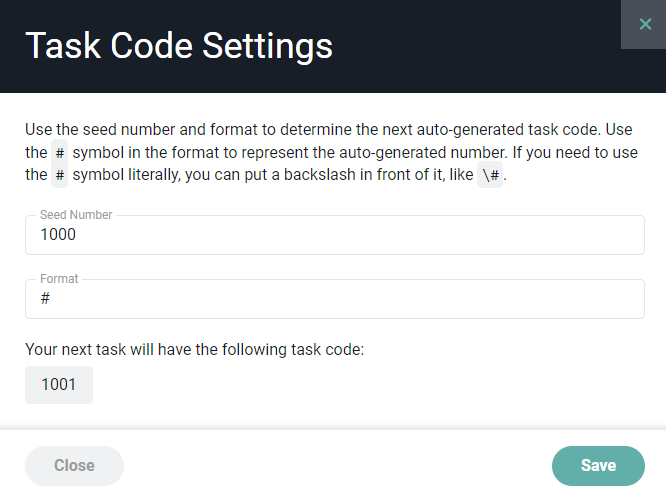Dismiss dialog with the X icon
666x498 pixels.
pyautogui.click(x=645, y=24)
